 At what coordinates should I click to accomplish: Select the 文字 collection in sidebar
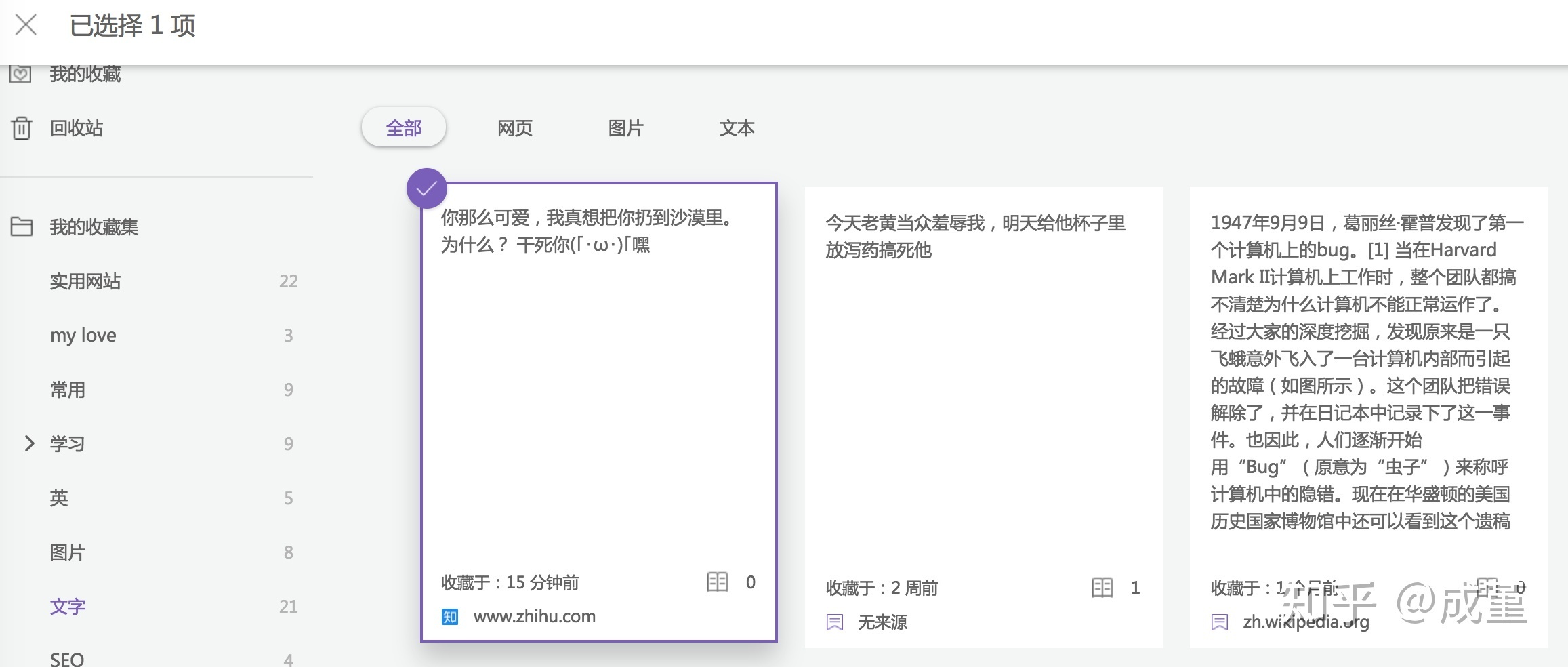click(68, 607)
